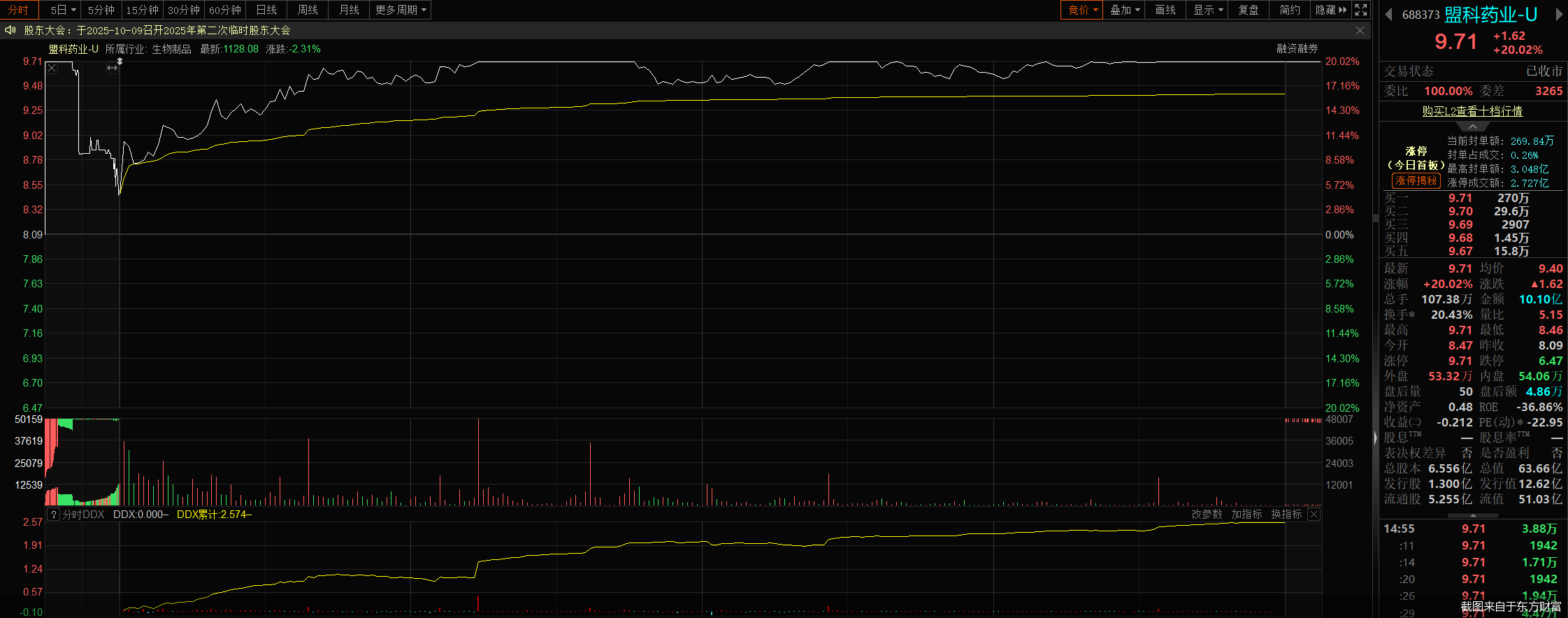The width and height of the screenshot is (1568, 618).
Task: Go to previous stock with left arrow
Action: tap(1388, 15)
